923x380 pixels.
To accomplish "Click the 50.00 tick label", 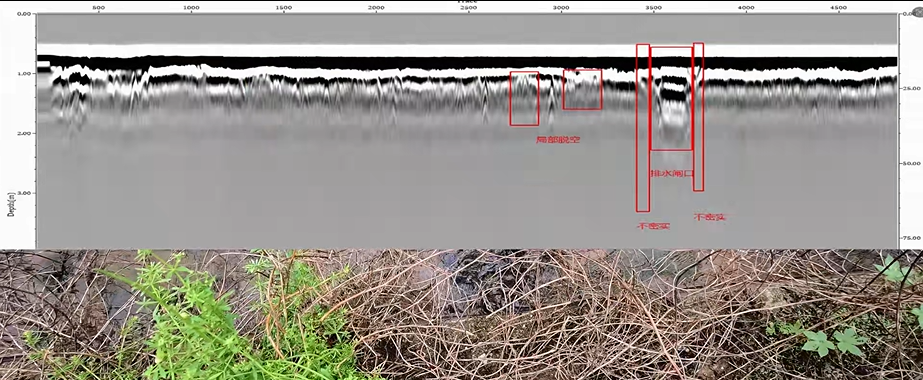I will 910,163.
